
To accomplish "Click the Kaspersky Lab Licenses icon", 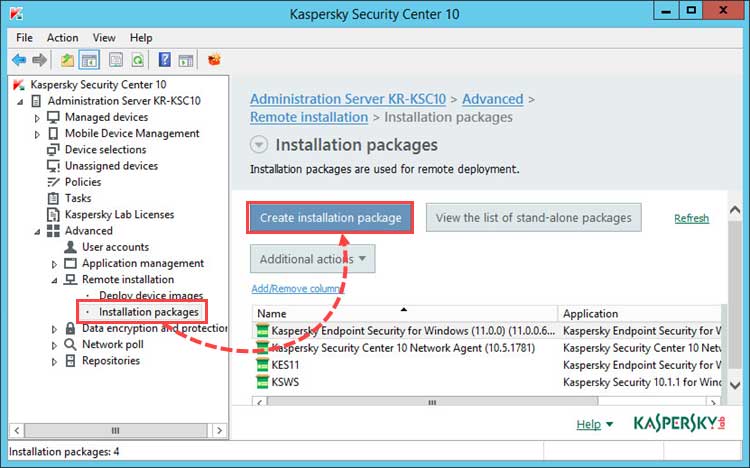I will click(x=53, y=214).
